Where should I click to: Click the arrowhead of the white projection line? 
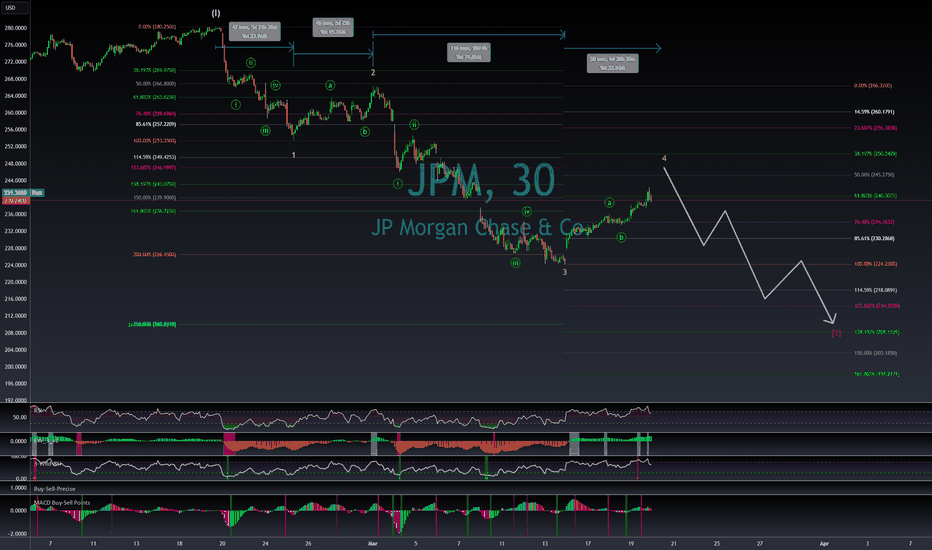[x=833, y=321]
